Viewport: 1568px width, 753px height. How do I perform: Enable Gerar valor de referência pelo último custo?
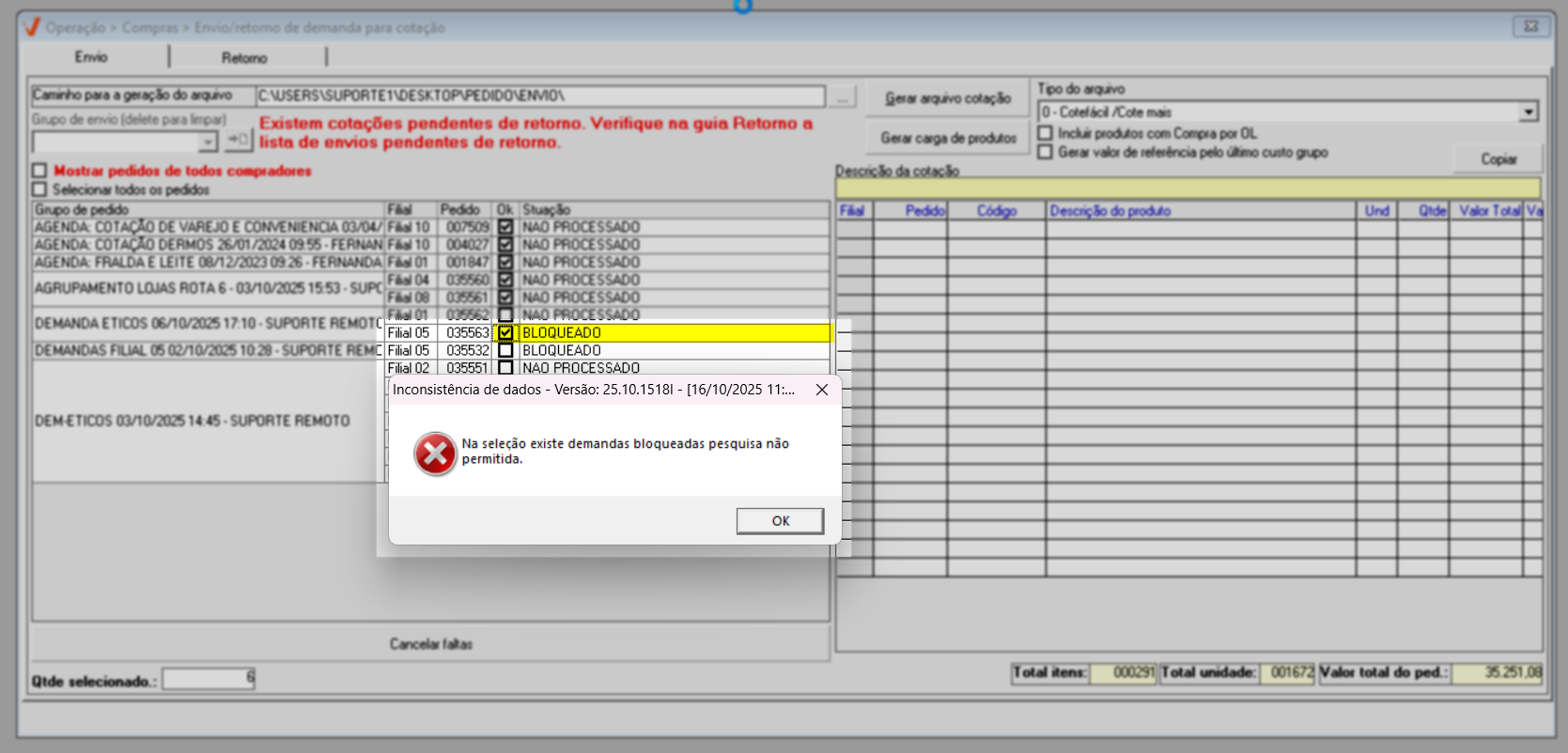(1045, 152)
